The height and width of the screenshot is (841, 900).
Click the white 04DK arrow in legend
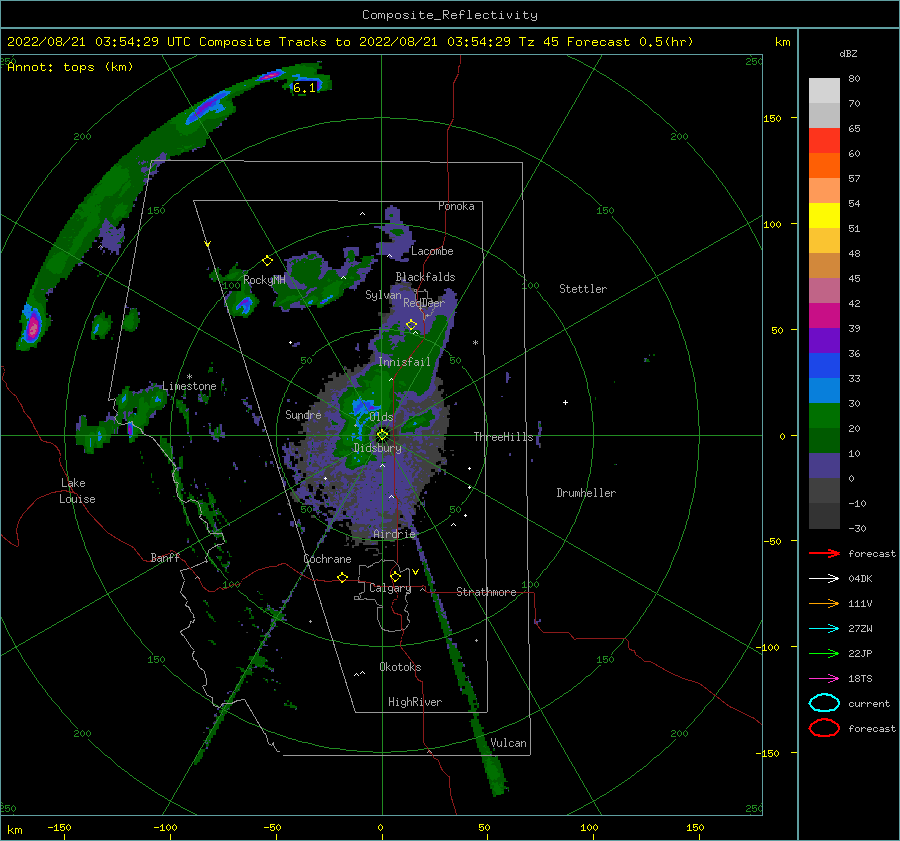click(x=824, y=579)
